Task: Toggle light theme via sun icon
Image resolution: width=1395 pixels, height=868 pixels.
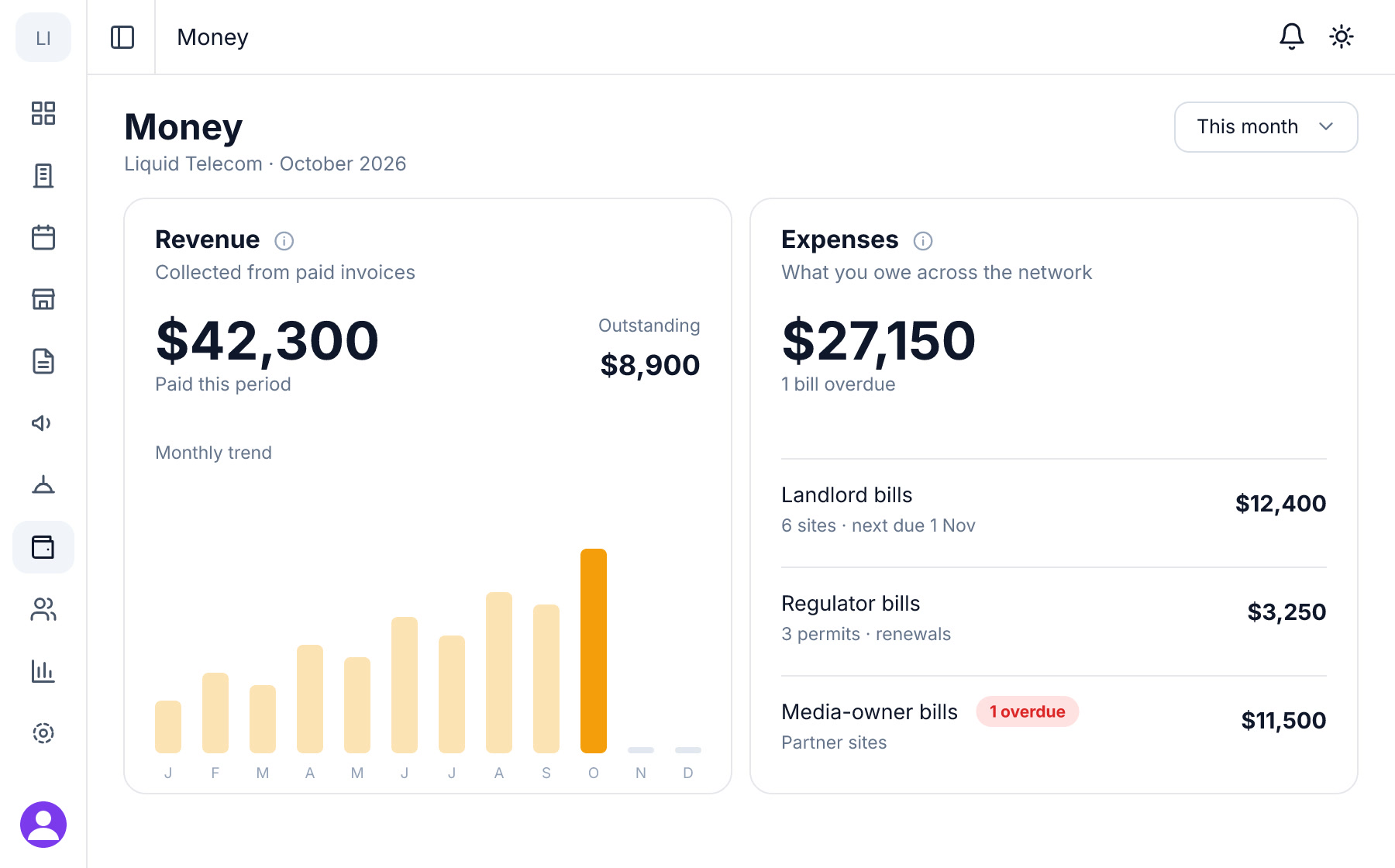Action: pos(1342,36)
